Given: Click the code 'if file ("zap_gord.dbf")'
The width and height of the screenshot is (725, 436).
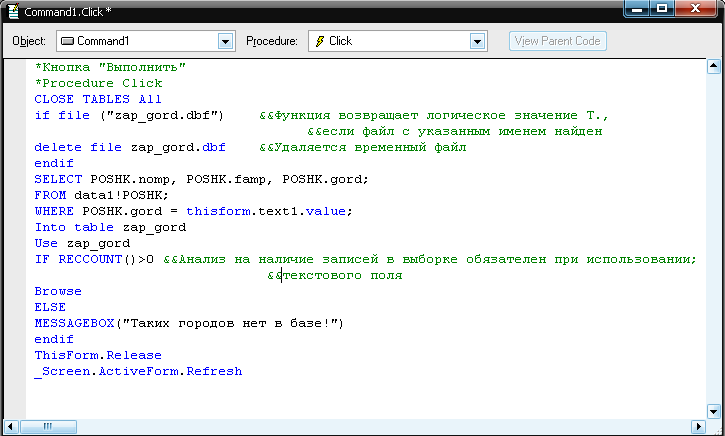Looking at the screenshot, I should click(x=129, y=115).
